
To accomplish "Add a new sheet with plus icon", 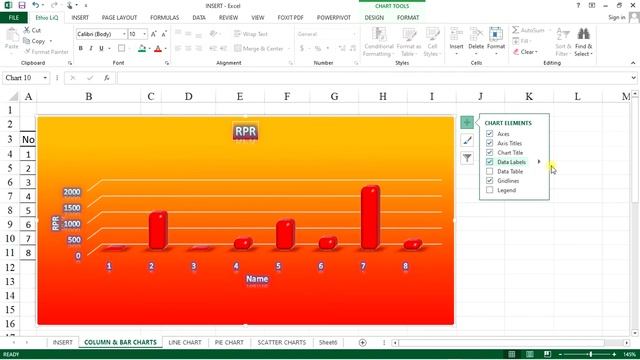I will pyautogui.click(x=362, y=343).
